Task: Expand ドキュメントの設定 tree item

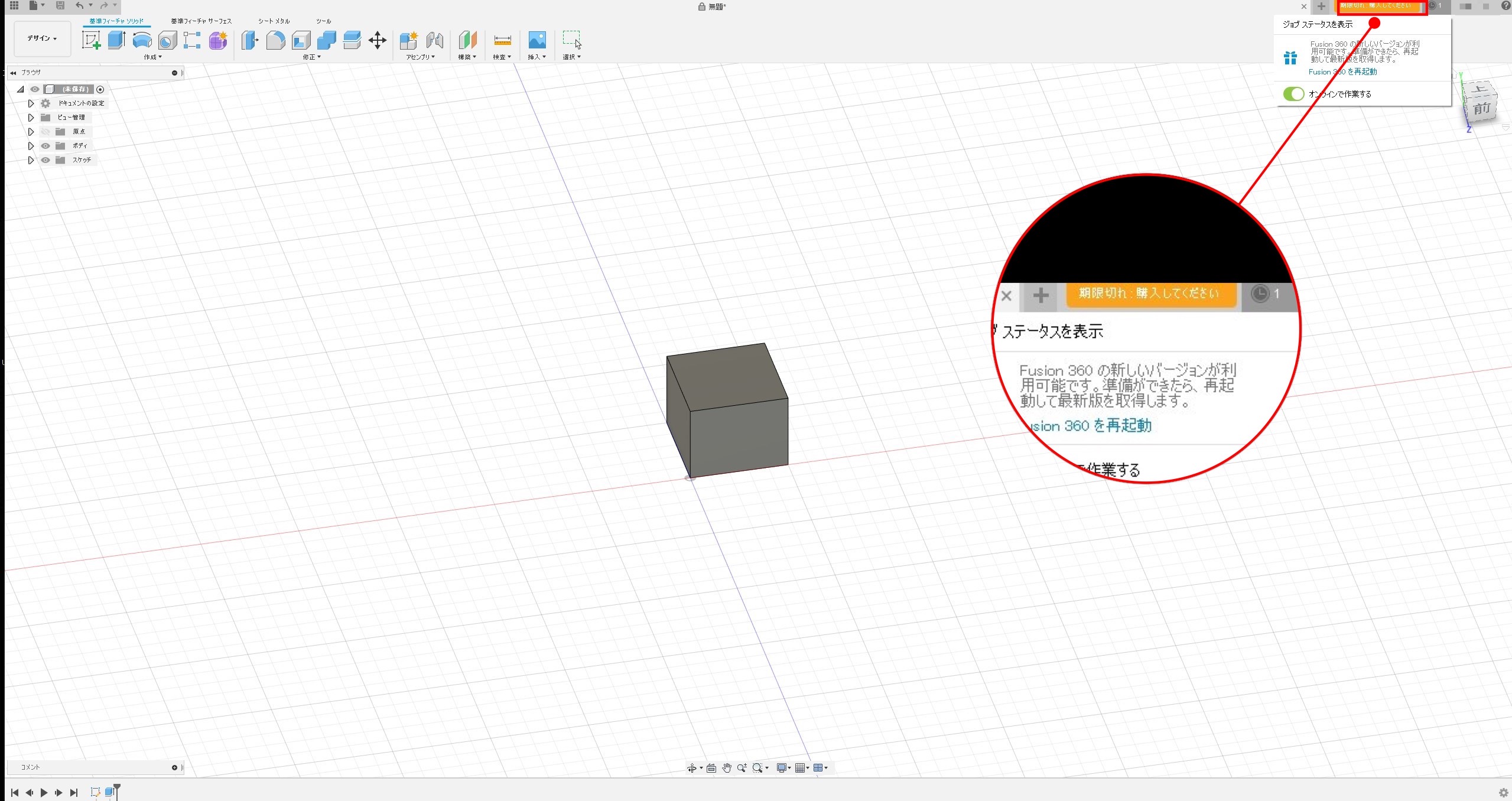Action: coord(31,103)
